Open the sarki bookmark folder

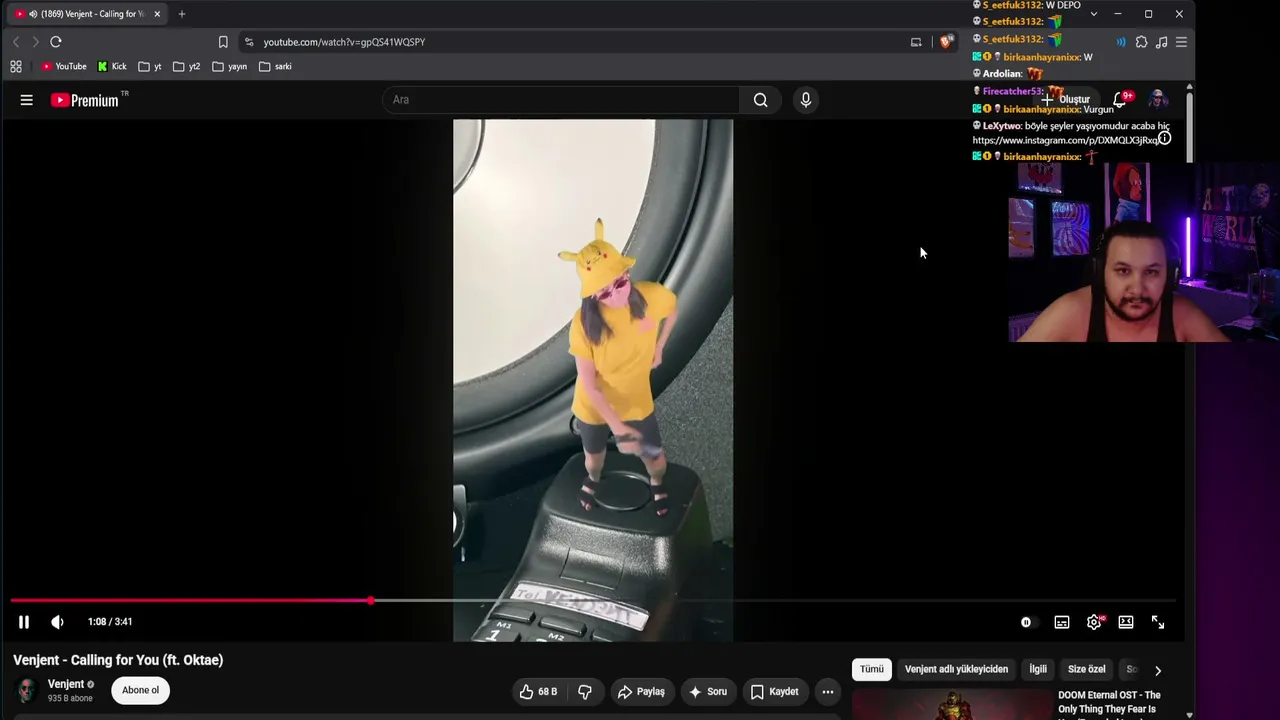point(275,67)
